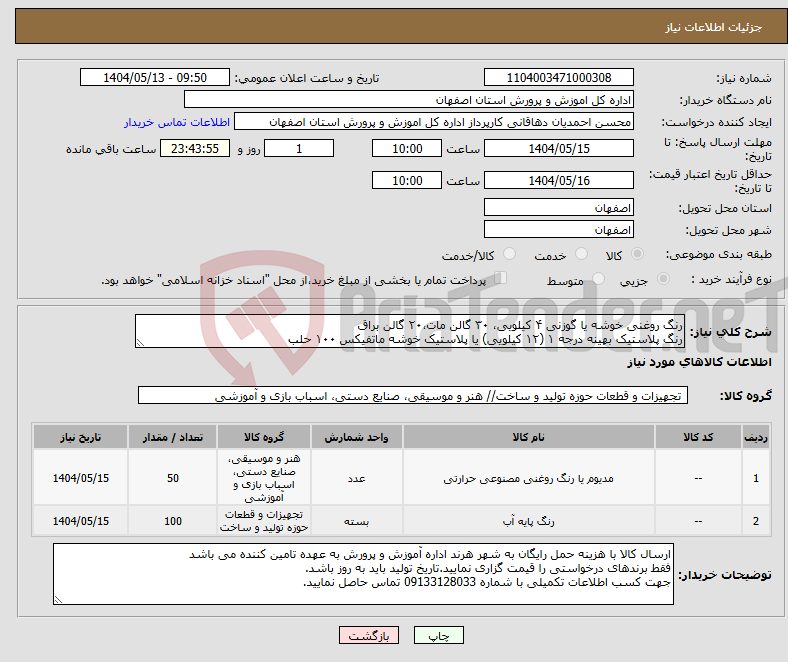788x662 pixels.
Task: Click the delivery city field اصفهان
Action: tap(559, 230)
